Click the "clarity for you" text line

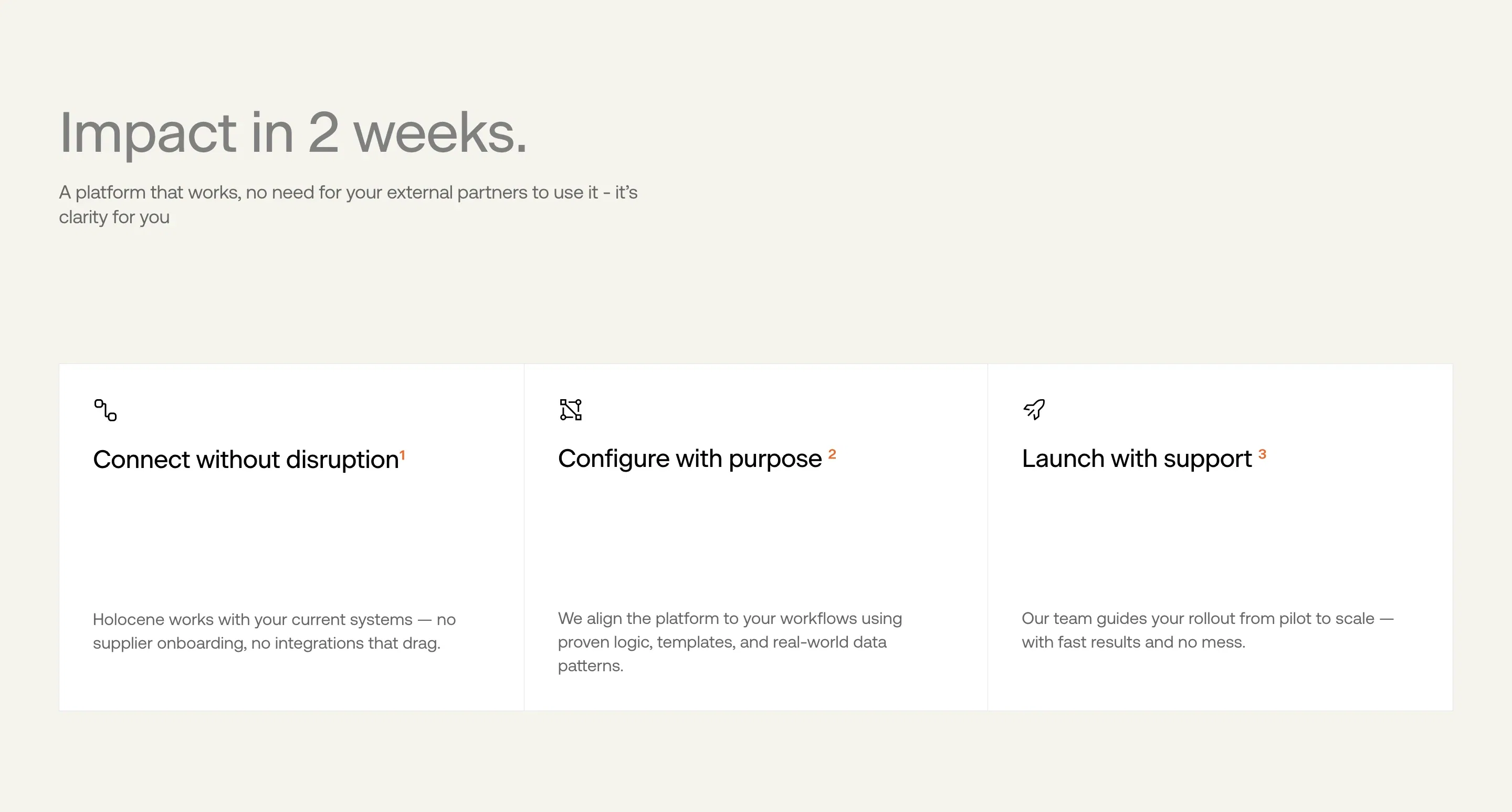(x=114, y=217)
